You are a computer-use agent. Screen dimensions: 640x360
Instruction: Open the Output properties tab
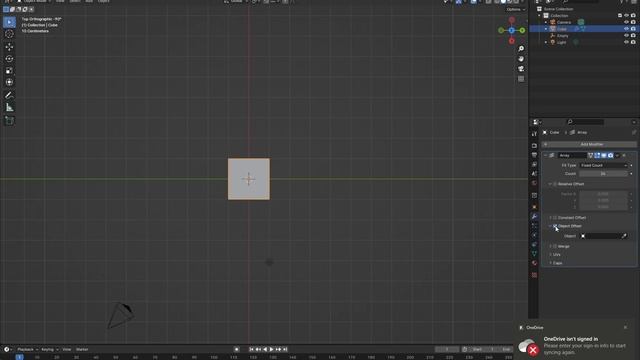[x=534, y=154]
